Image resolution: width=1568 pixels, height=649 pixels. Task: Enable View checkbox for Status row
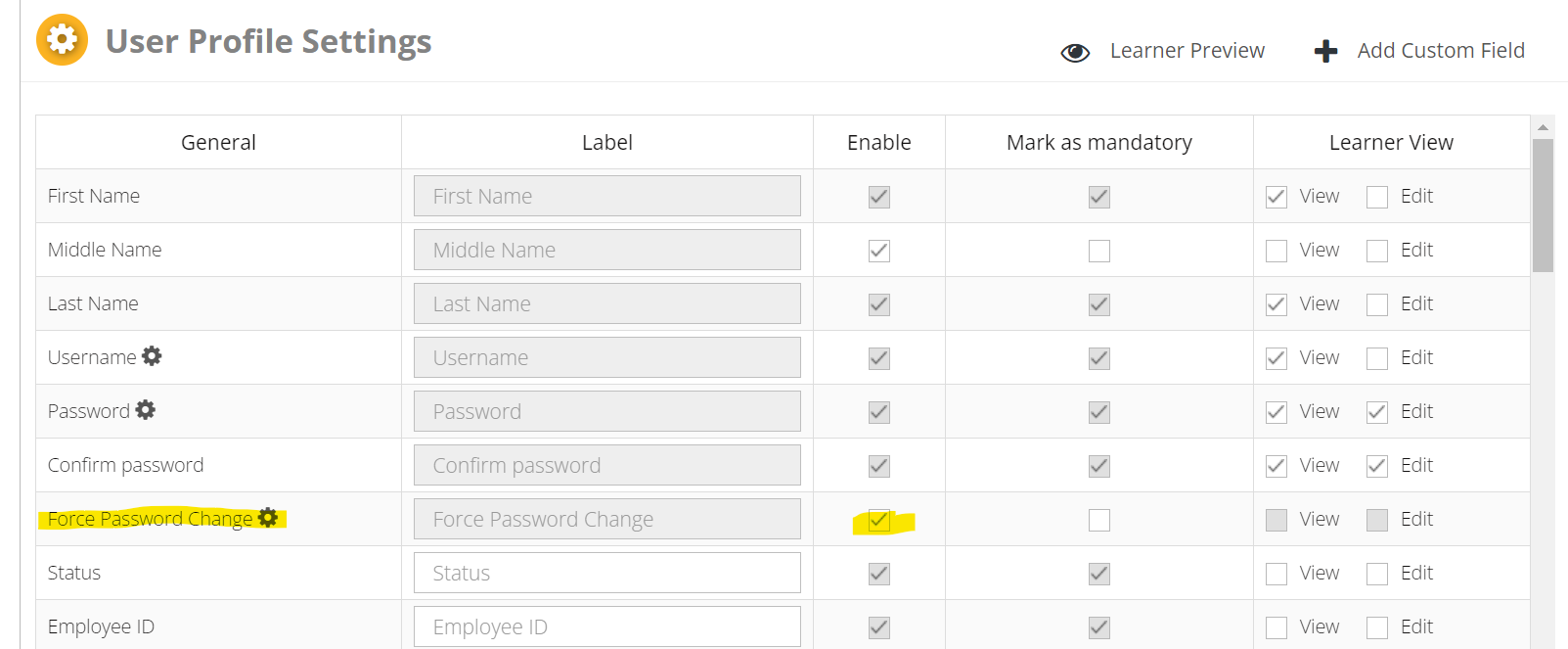coord(1276,573)
